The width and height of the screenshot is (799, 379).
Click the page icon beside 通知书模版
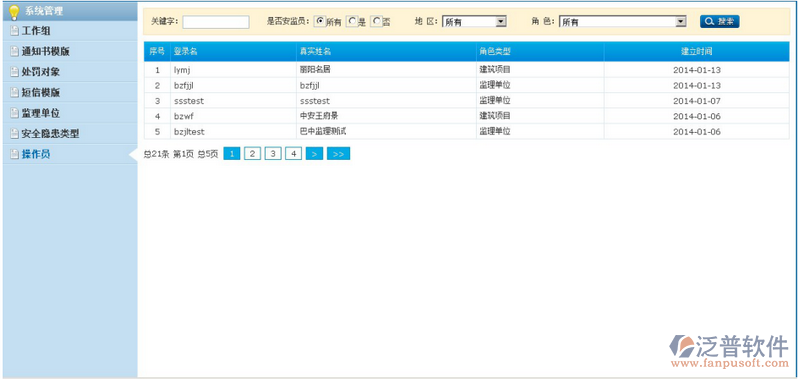(14, 51)
